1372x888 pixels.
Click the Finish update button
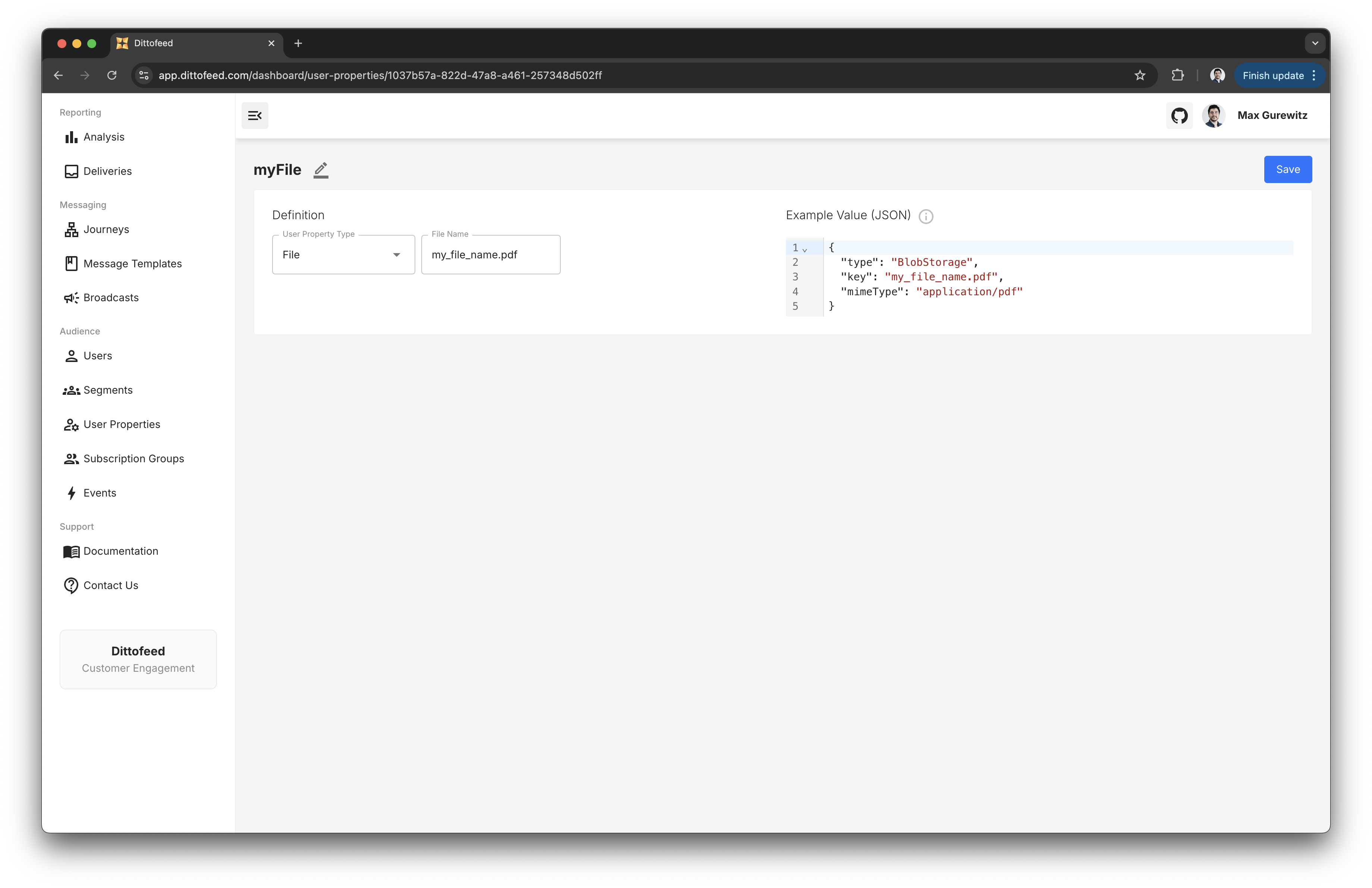coord(1272,75)
